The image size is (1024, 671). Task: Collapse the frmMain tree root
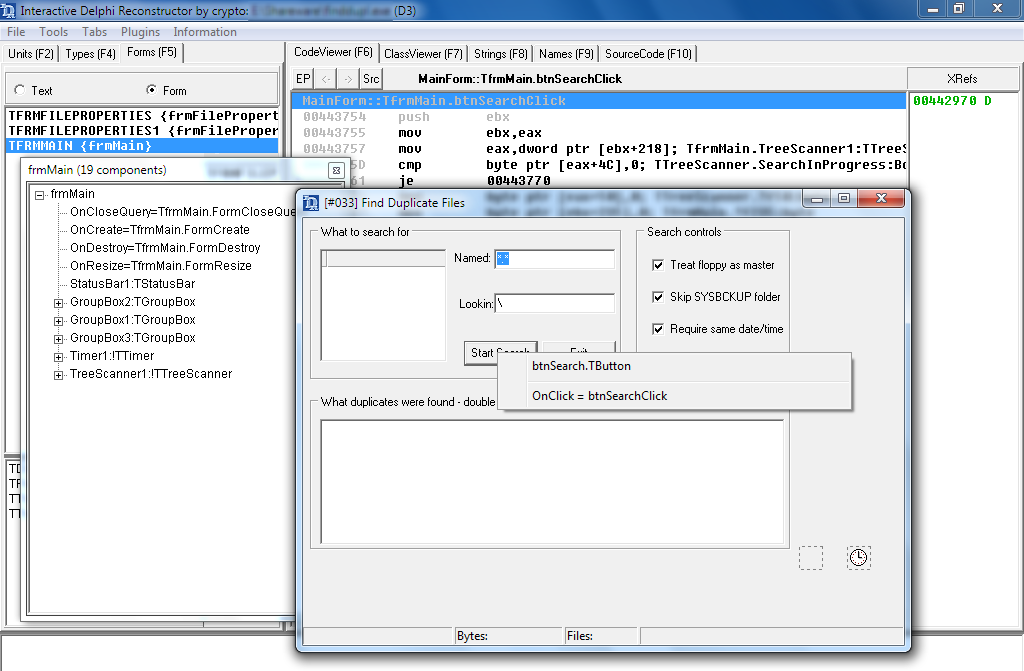[x=40, y=195]
